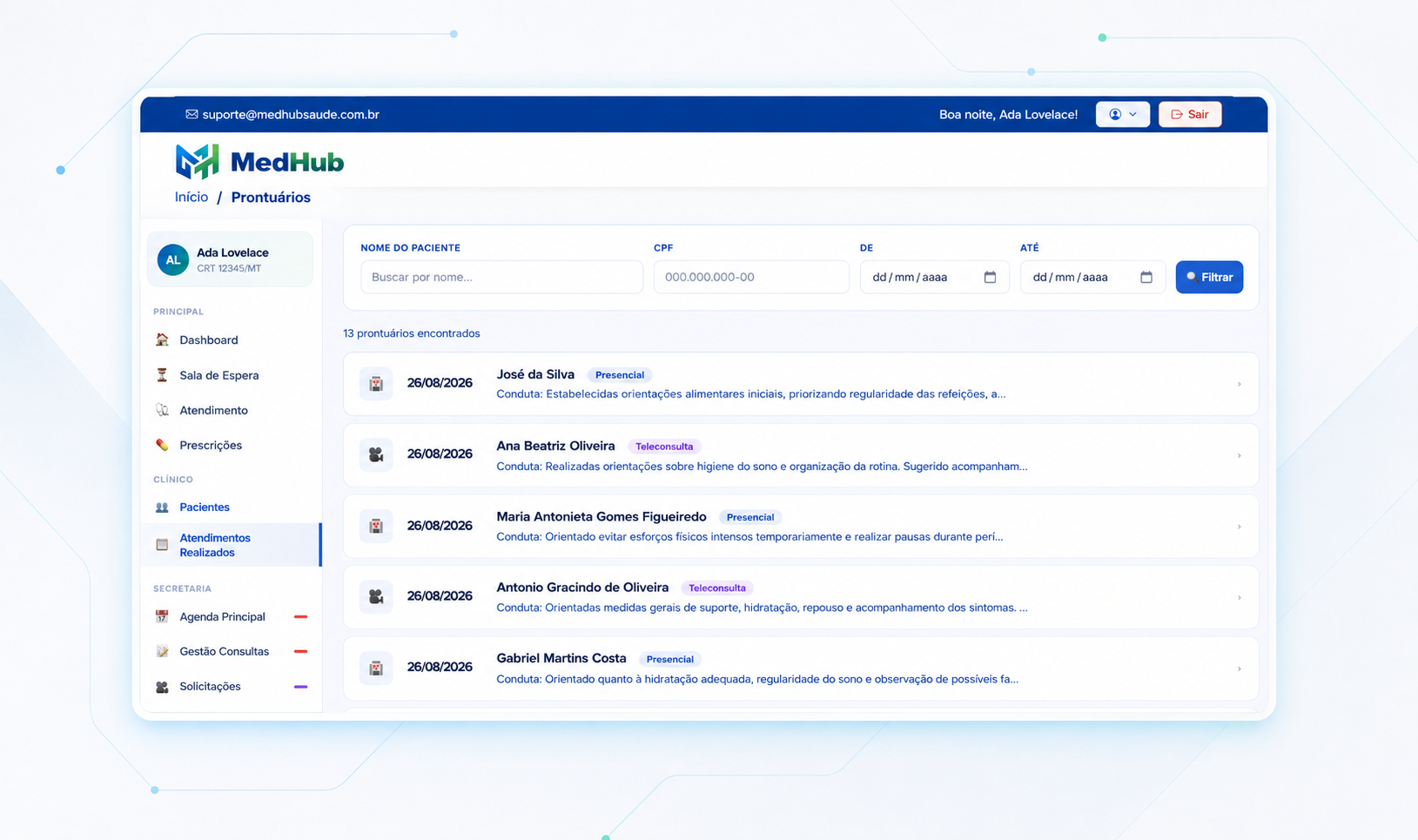This screenshot has height=840, width=1418.
Task: Go to Início breadcrumb link
Action: [x=192, y=197]
